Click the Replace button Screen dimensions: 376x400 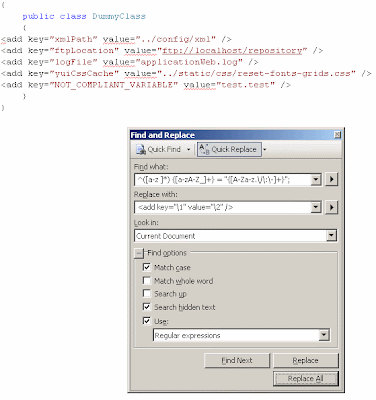[x=306, y=360]
